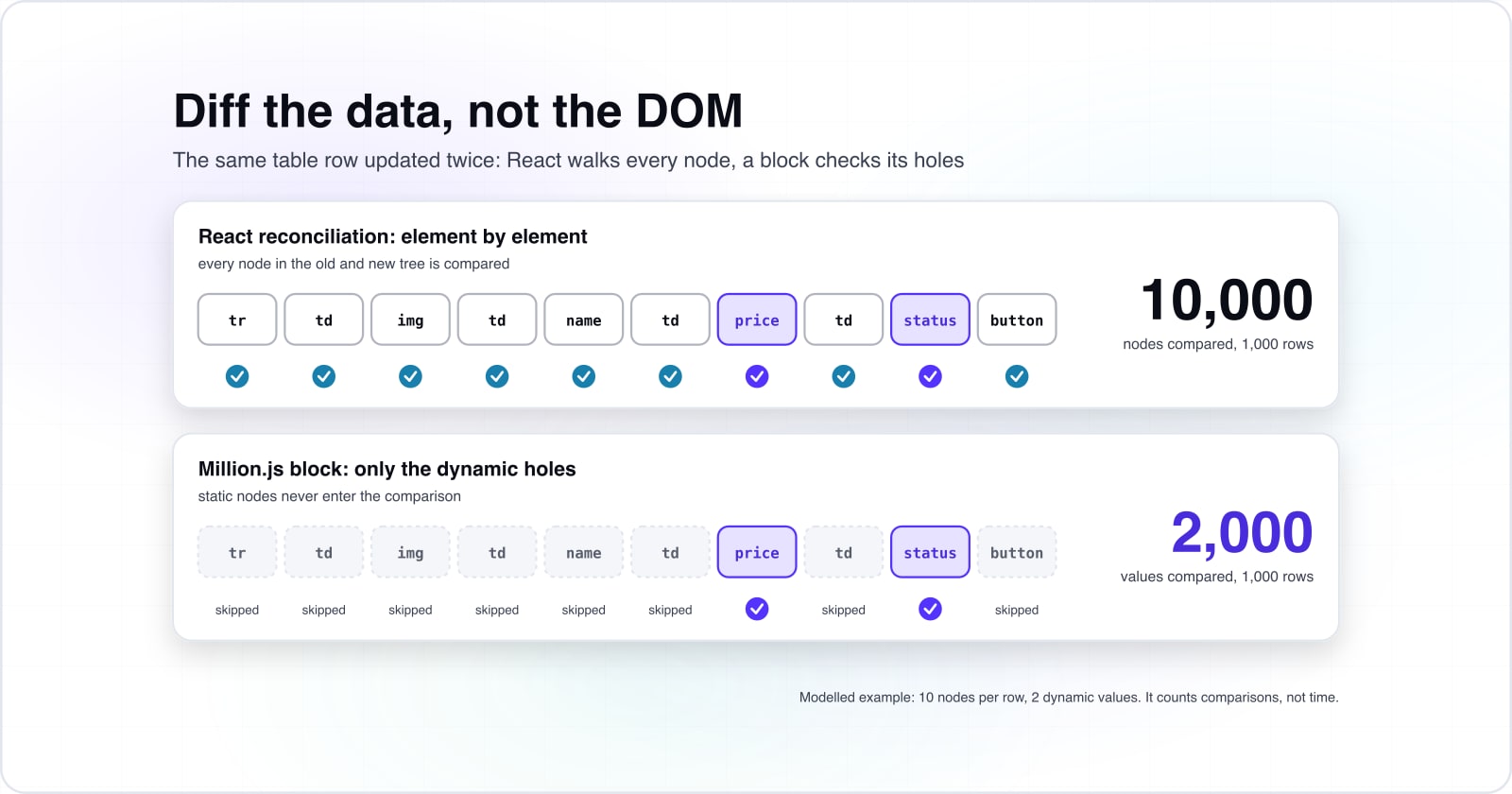The image size is (1512, 794).
Task: Select the highlighted price chip in React row
Action: click(x=757, y=319)
